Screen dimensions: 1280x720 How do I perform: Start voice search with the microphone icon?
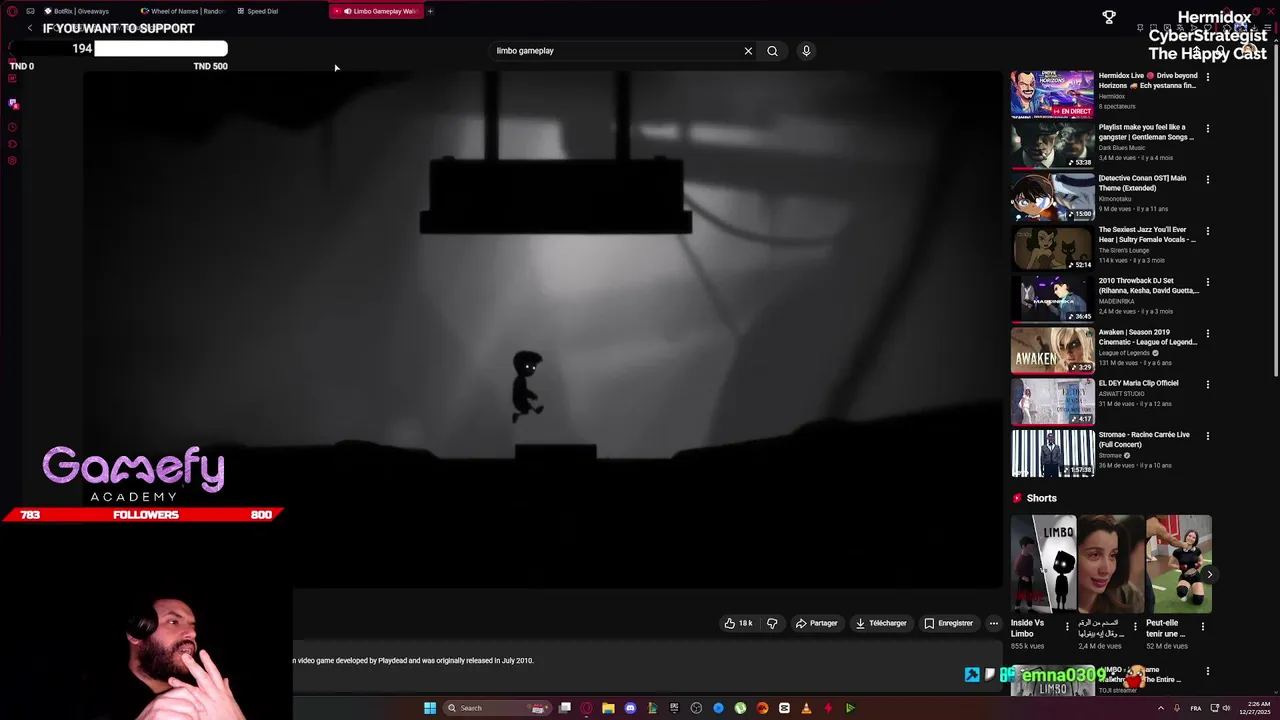pos(806,51)
